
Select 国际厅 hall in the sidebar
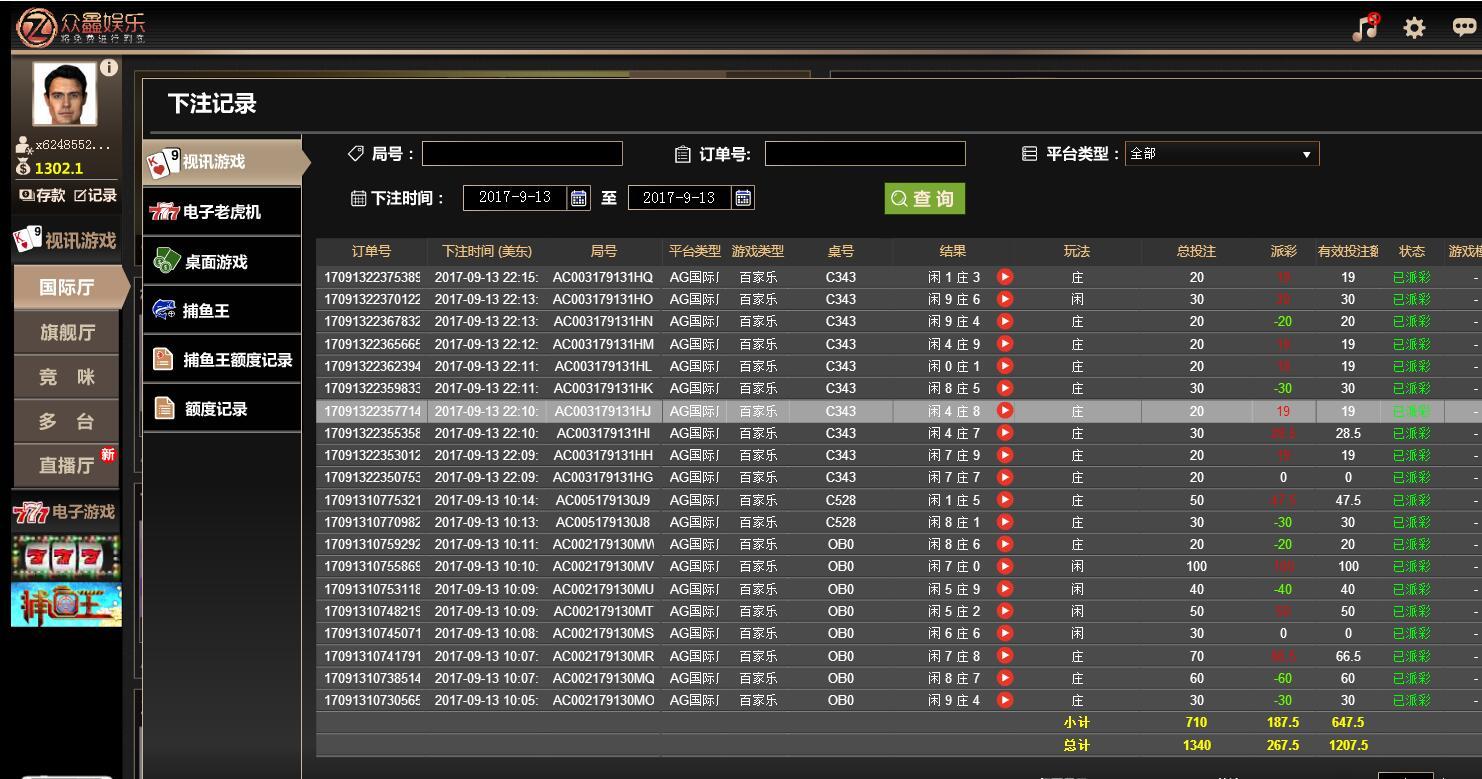tap(66, 288)
